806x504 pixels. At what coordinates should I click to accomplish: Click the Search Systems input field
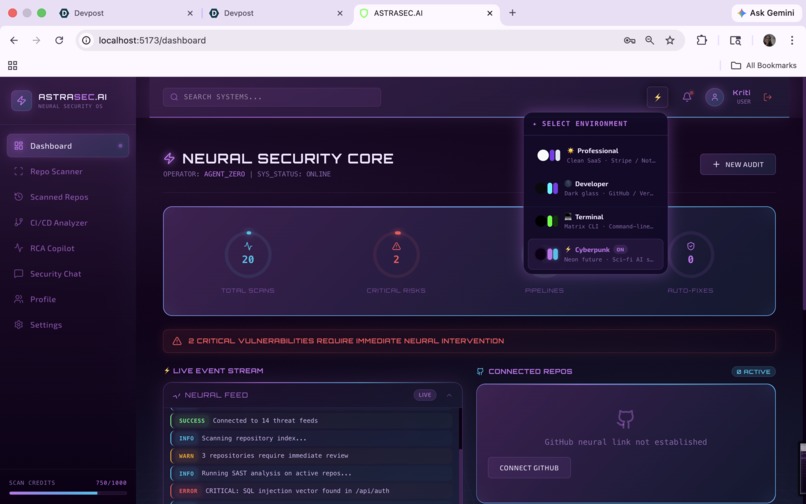pos(272,97)
